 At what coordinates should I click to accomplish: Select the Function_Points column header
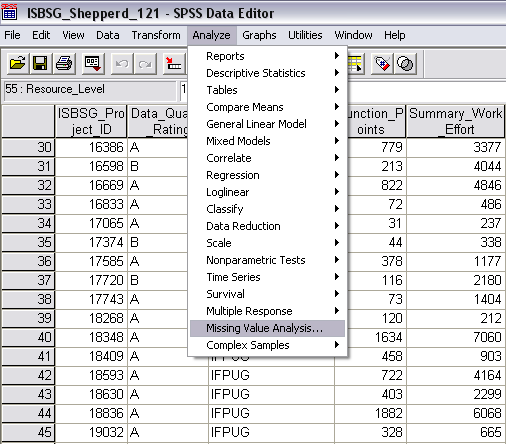click(x=376, y=121)
